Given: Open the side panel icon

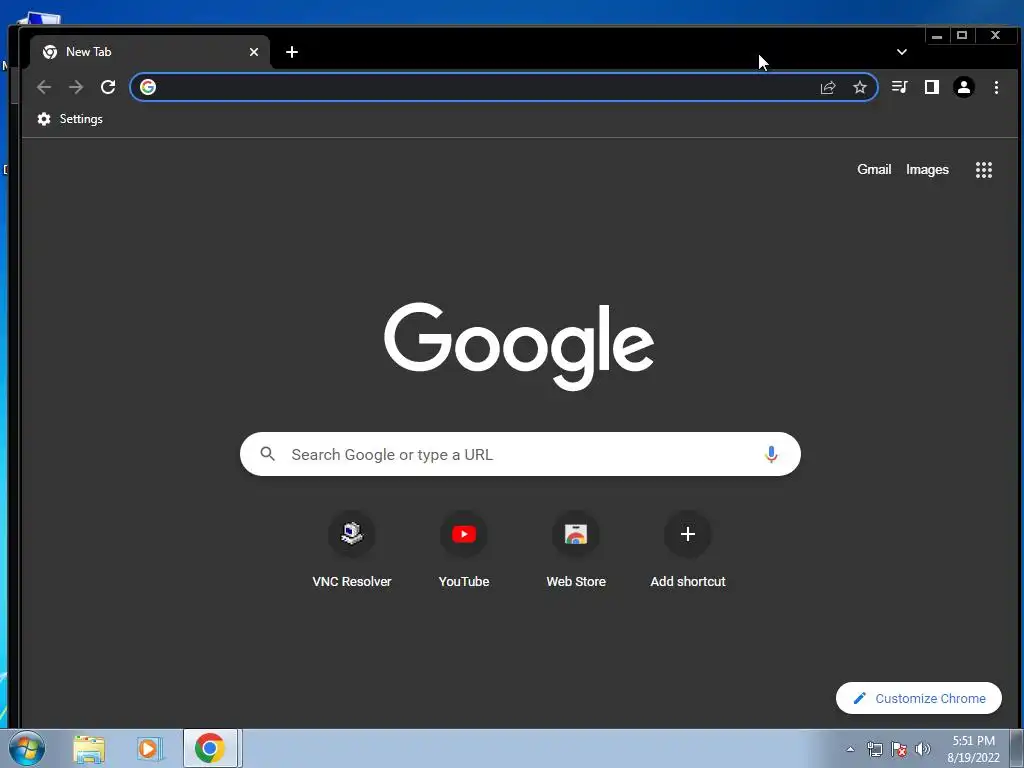Looking at the screenshot, I should click(x=932, y=87).
